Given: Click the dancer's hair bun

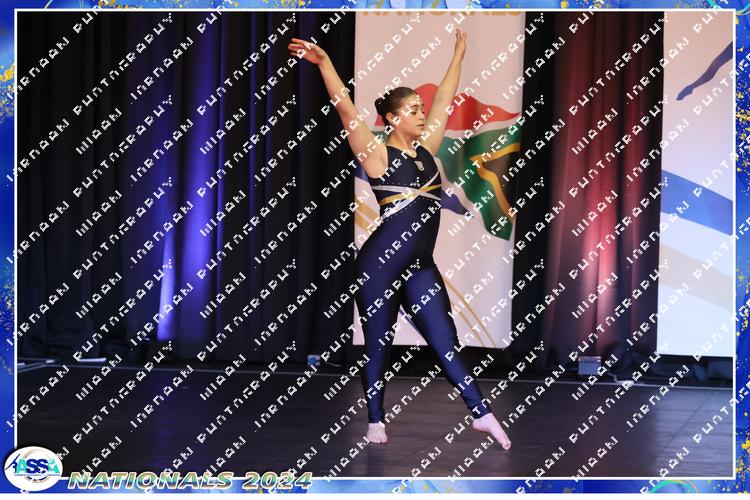Looking at the screenshot, I should pyautogui.click(x=384, y=105).
